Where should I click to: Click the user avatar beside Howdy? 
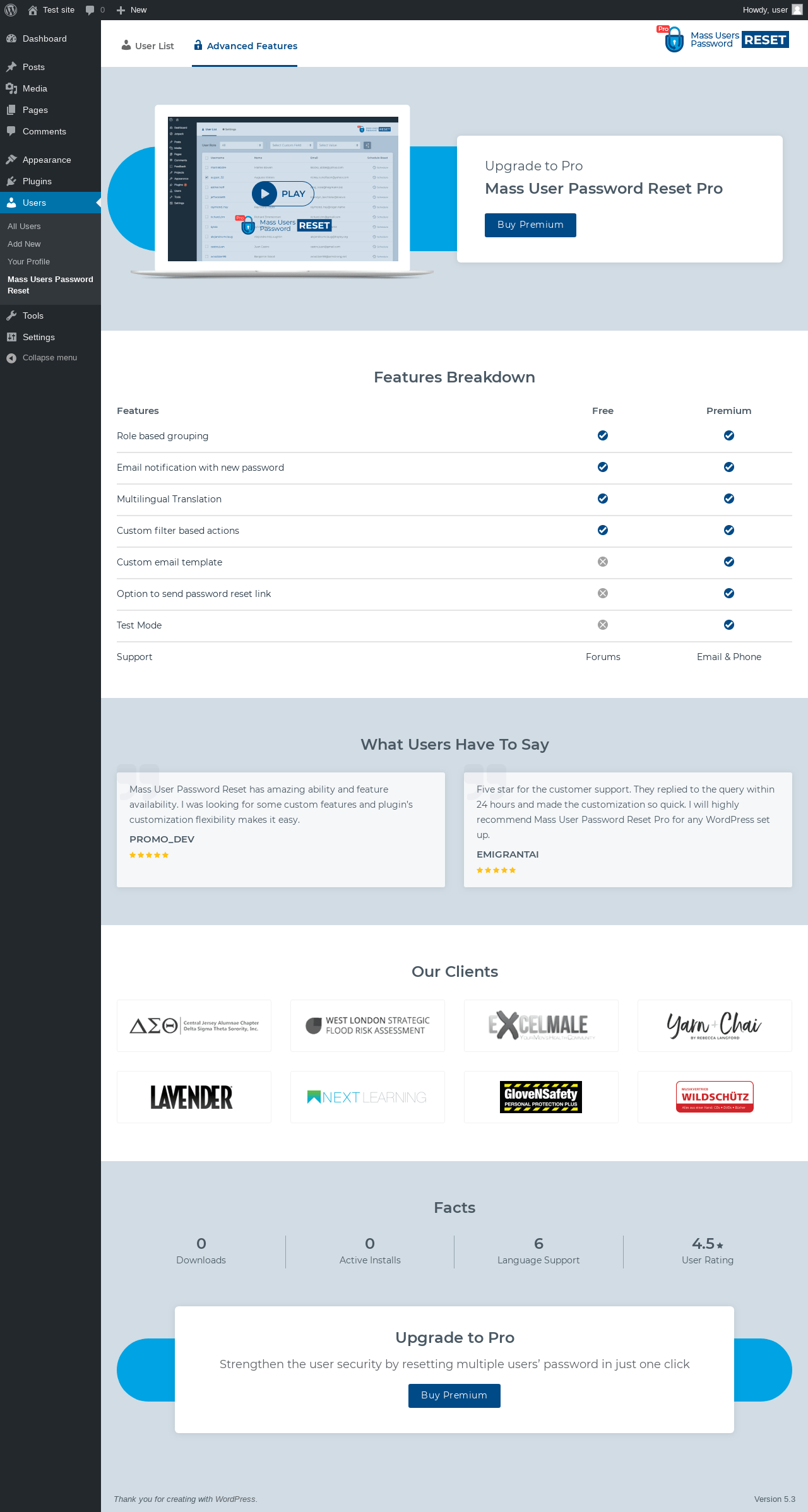tap(797, 9)
